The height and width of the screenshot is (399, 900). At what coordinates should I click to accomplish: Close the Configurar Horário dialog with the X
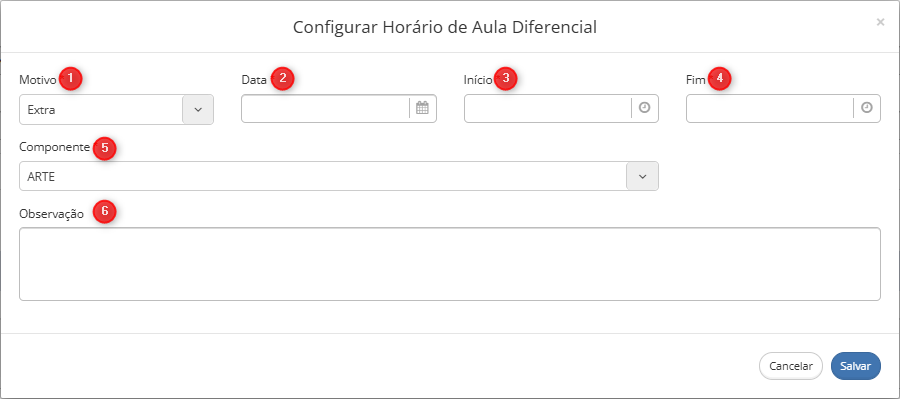point(880,22)
